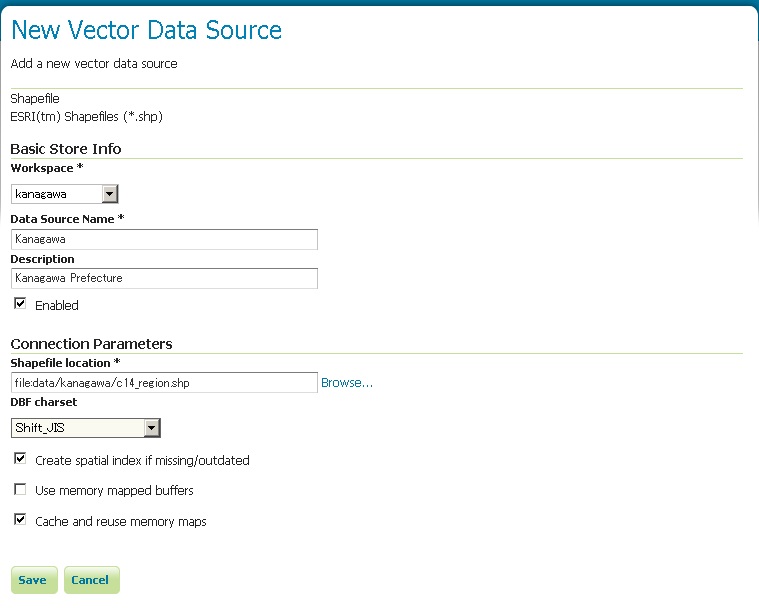The width and height of the screenshot is (759, 615).
Task: Enable the Use memory mapped buffers checkbox
Action: [x=20, y=490]
